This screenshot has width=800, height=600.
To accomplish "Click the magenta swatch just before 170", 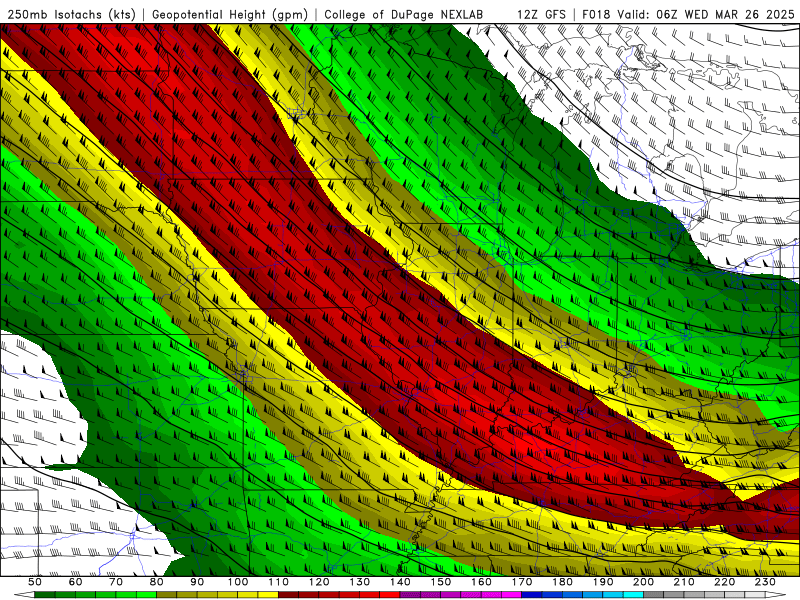I will [512, 595].
